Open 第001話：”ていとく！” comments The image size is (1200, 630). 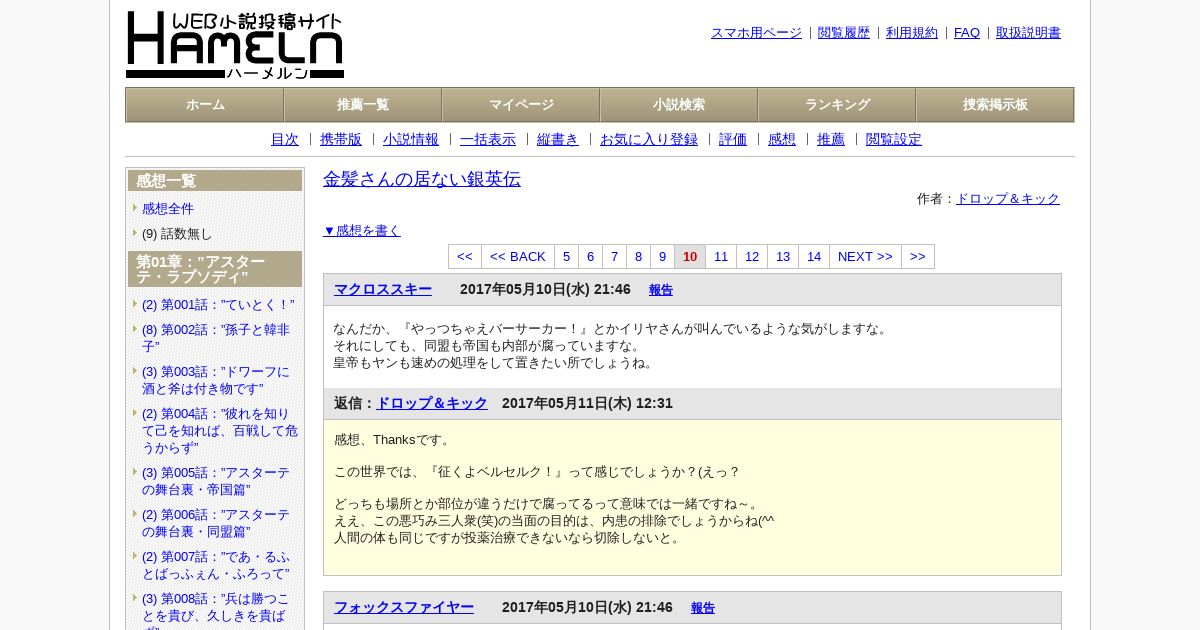click(x=218, y=304)
